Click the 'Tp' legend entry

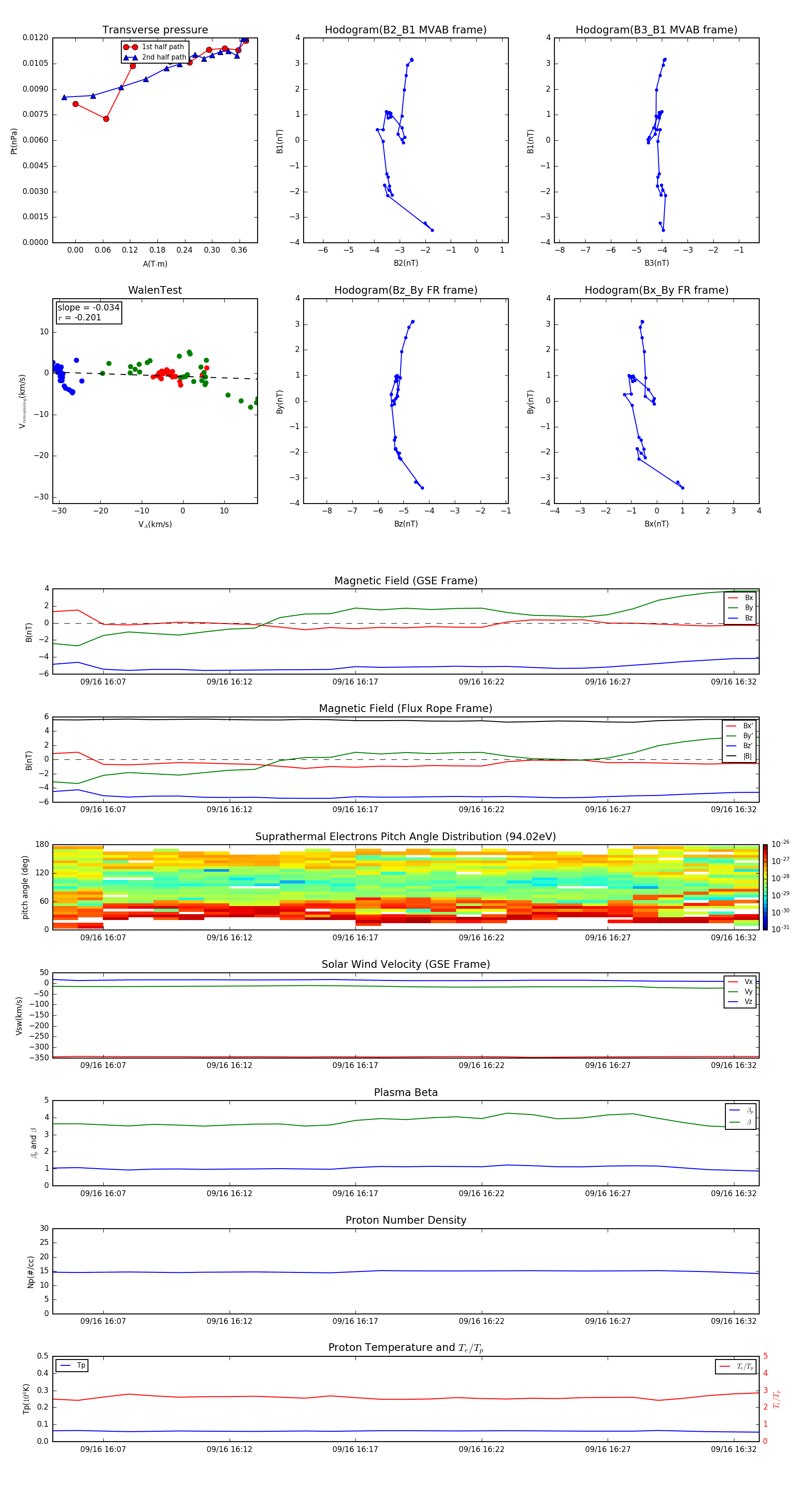tap(72, 1365)
